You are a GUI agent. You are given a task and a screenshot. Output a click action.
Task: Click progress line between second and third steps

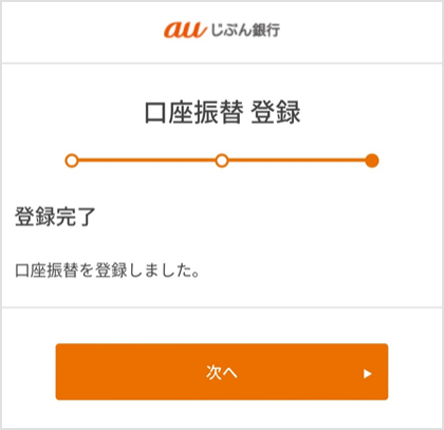[x=297, y=161]
